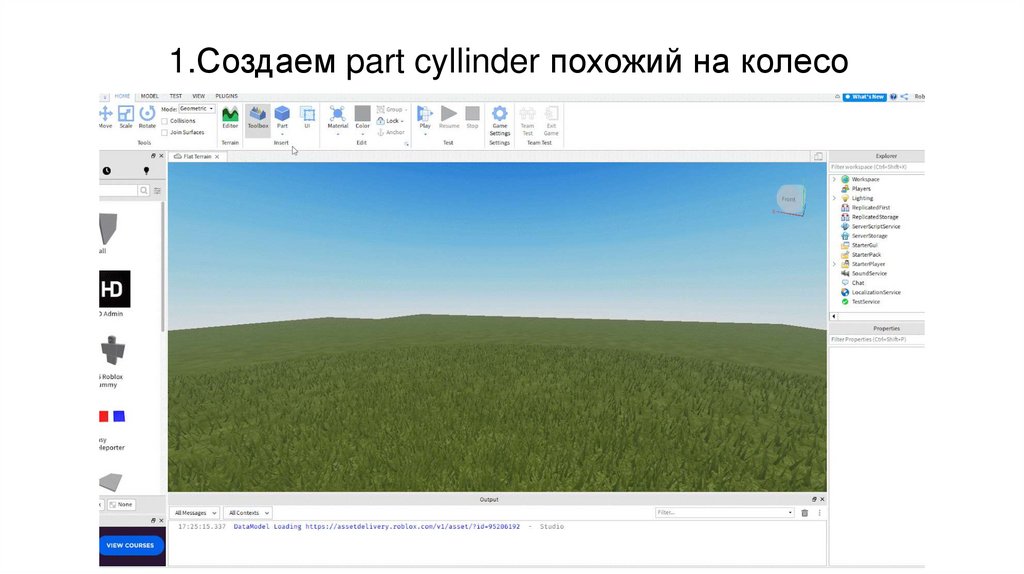The width and height of the screenshot is (1024, 574).
Task: Open the Toolbox recent (clock) tab
Action: point(106,171)
